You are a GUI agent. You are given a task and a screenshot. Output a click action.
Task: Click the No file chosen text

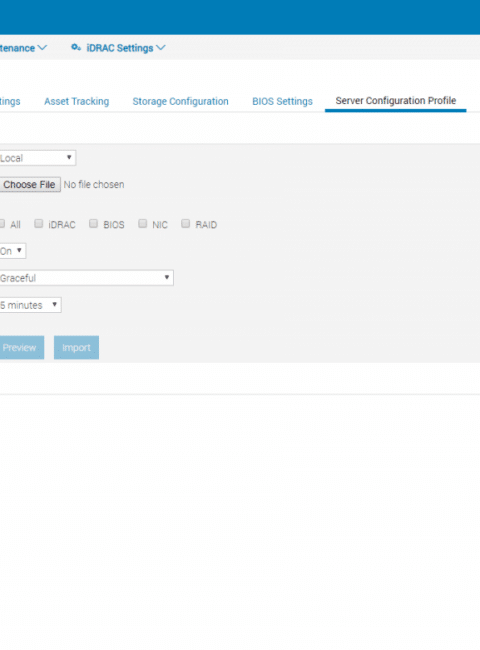tap(94, 184)
